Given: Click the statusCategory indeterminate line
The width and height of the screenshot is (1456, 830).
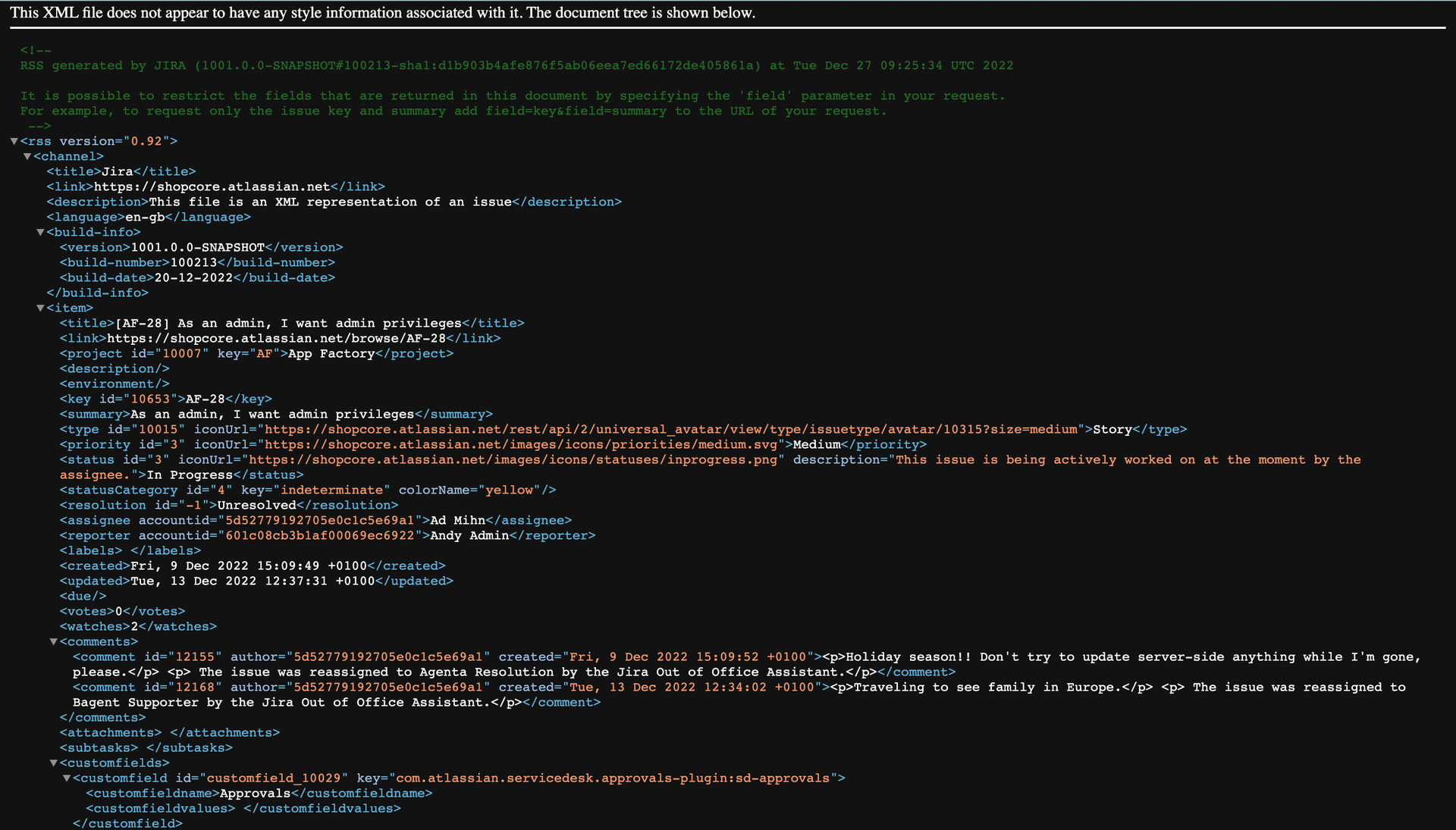Looking at the screenshot, I should (x=308, y=490).
